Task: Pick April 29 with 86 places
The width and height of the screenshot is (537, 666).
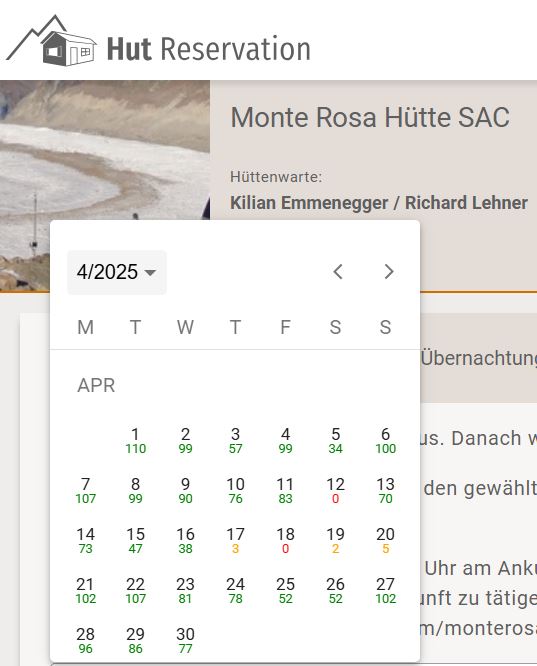Action: pyautogui.click(x=136, y=641)
